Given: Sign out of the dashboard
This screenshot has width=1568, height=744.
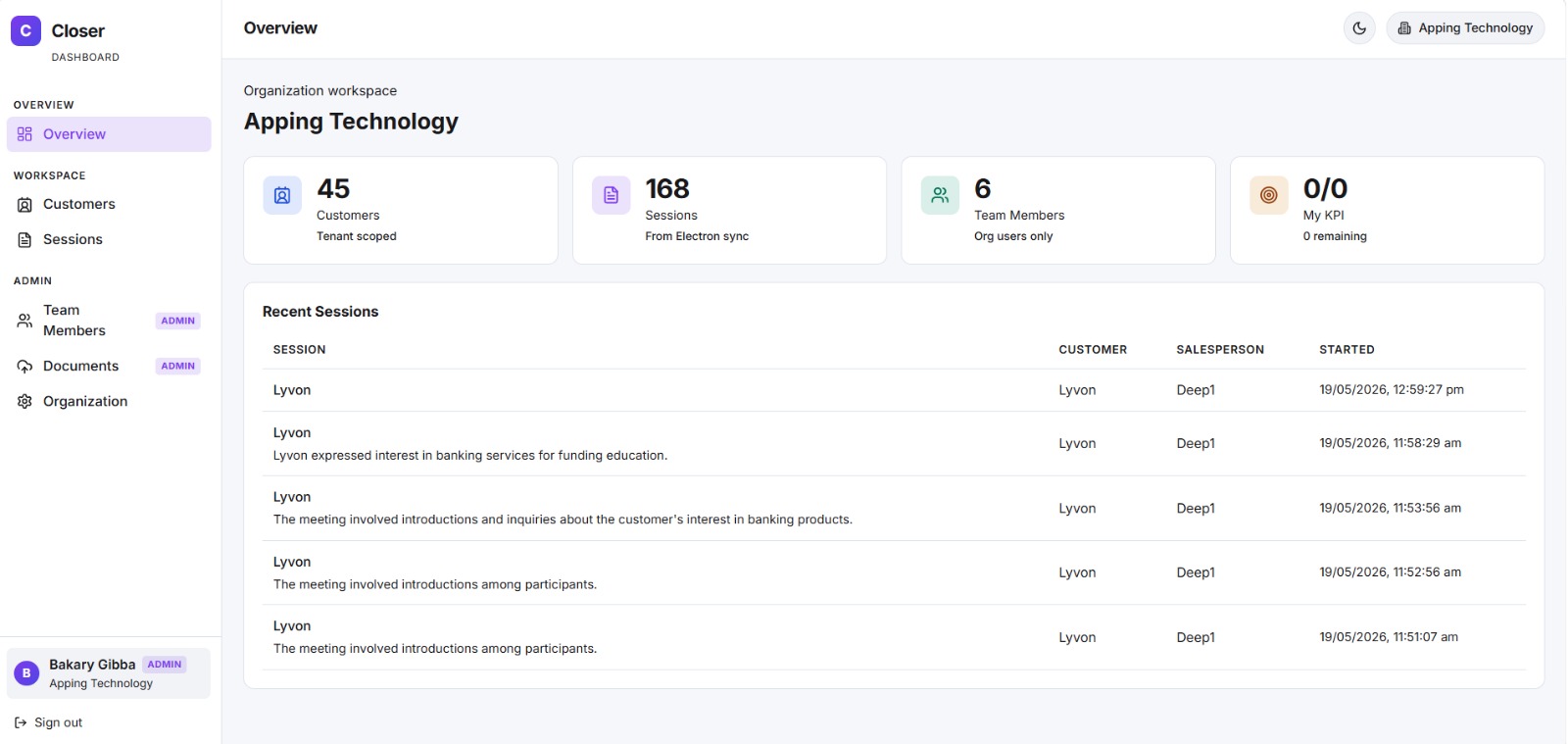Looking at the screenshot, I should pos(49,722).
